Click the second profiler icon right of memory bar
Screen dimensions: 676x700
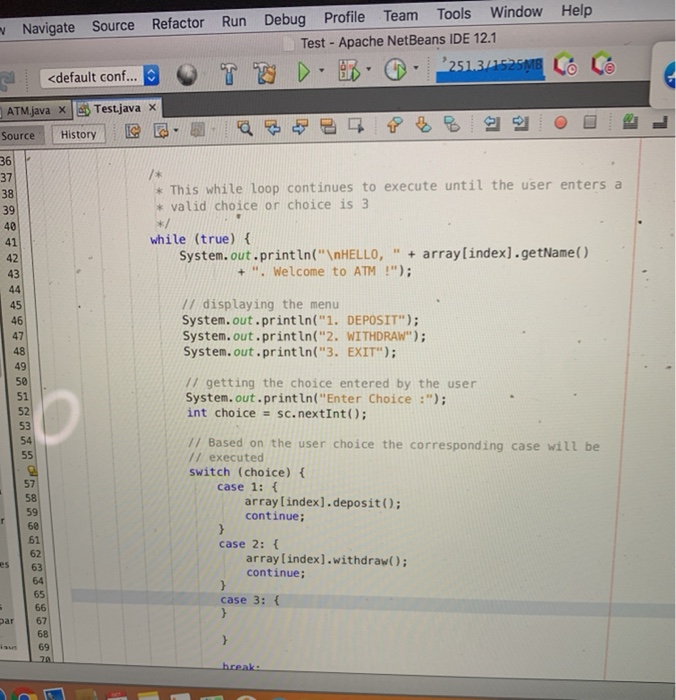[x=603, y=63]
